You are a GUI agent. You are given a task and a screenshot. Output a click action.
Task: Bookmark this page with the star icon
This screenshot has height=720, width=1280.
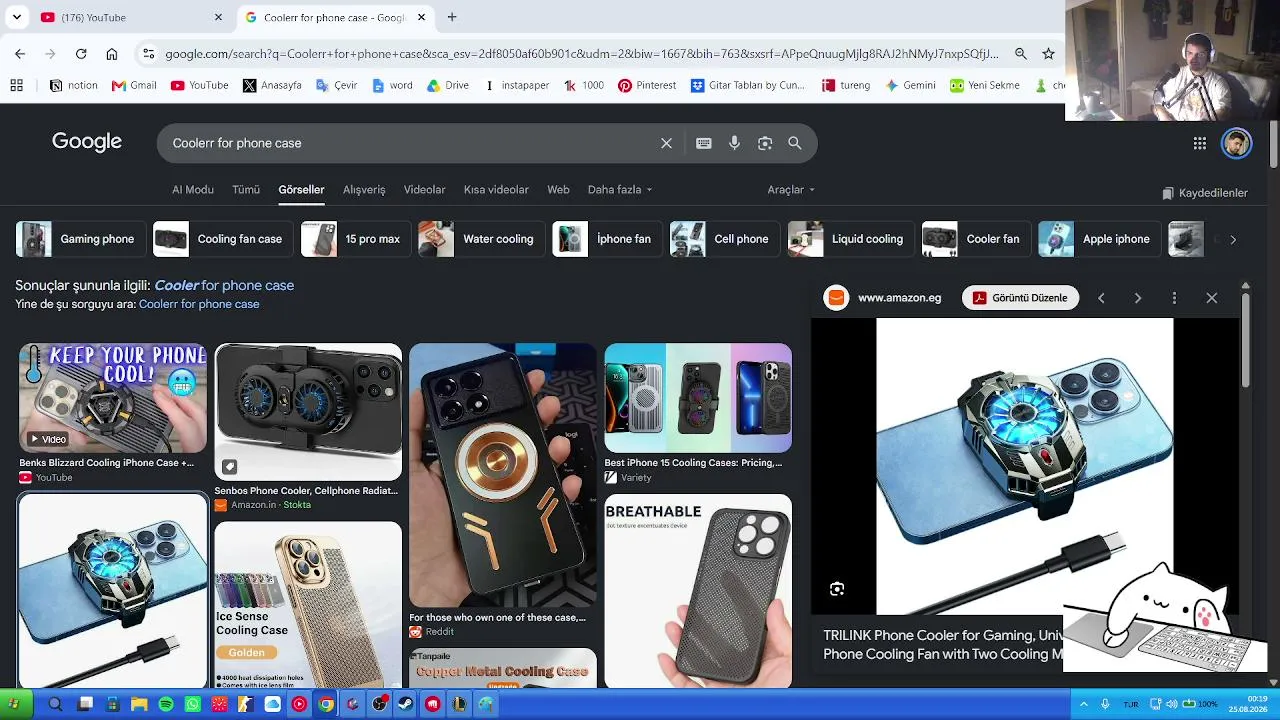(x=1048, y=54)
